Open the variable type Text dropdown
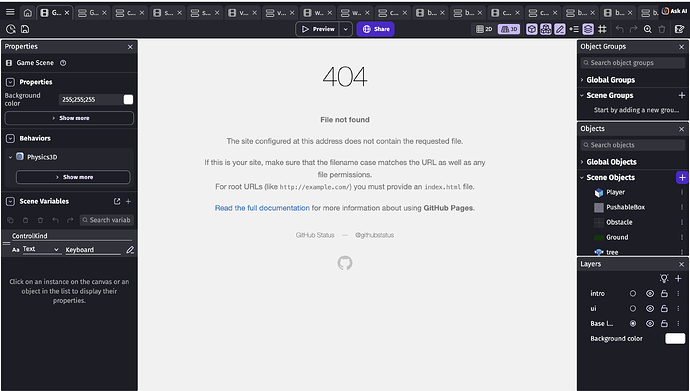This screenshot has width=690, height=391. pos(41,249)
